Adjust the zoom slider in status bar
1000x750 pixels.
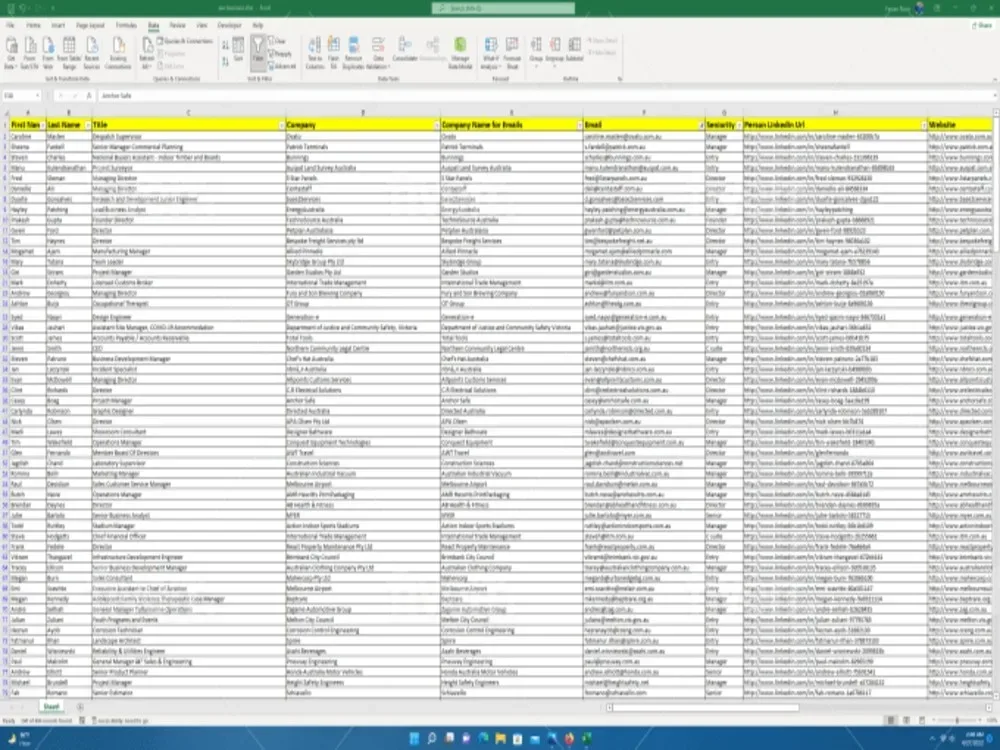click(x=957, y=720)
